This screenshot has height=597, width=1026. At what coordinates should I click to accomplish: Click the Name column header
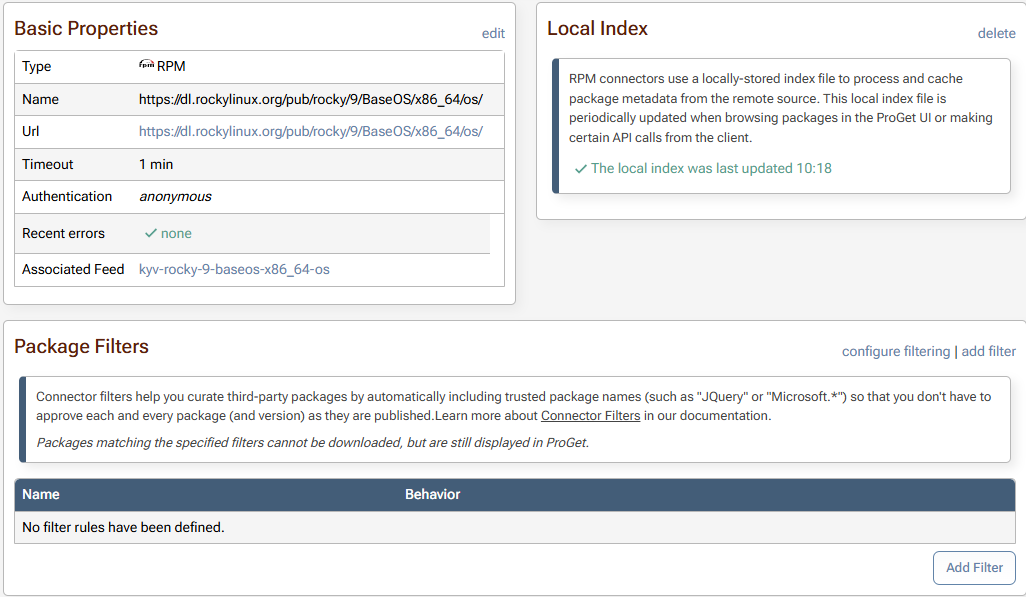41,494
